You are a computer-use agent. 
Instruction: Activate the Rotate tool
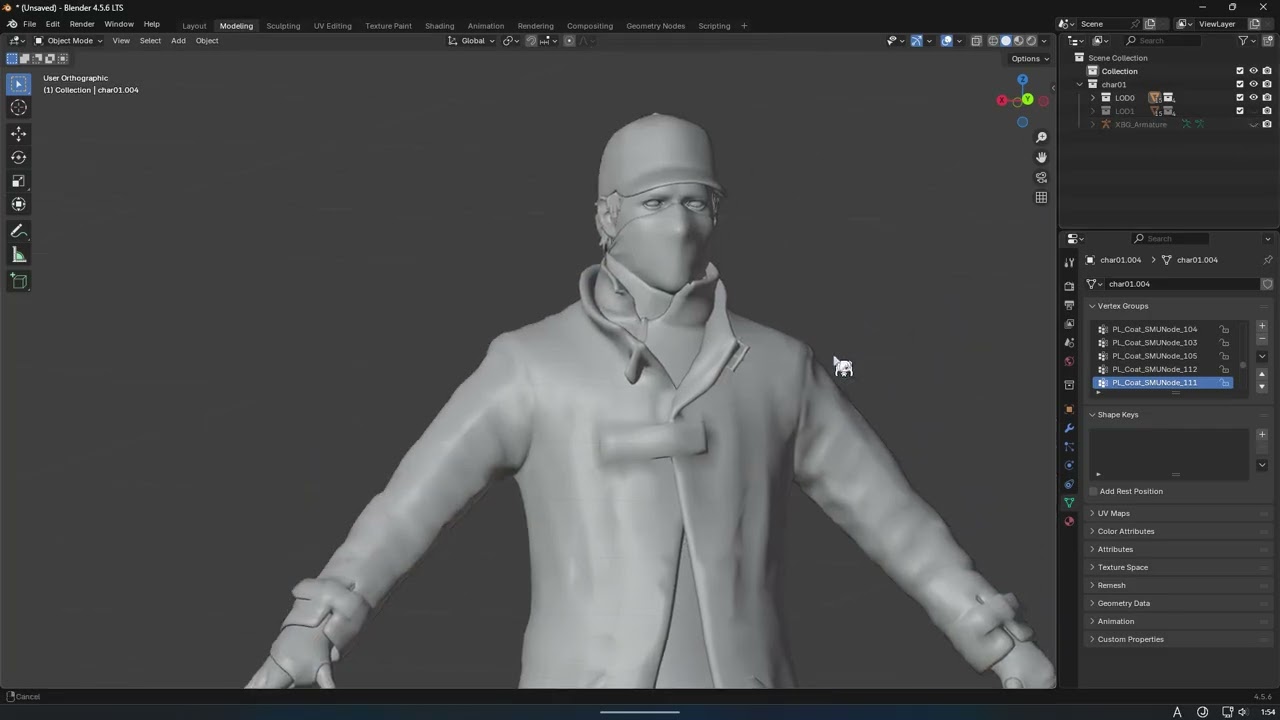click(19, 157)
